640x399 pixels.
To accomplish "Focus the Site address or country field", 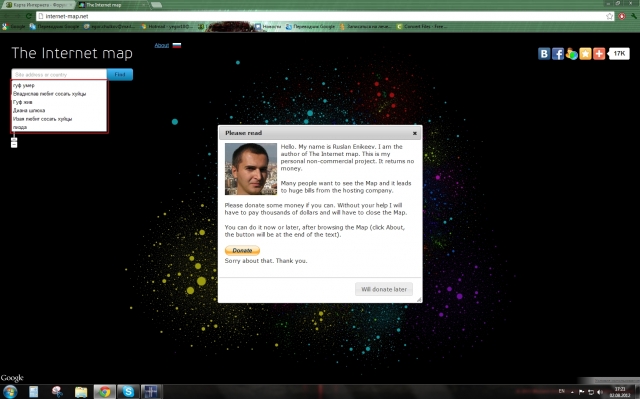I will 59,75.
